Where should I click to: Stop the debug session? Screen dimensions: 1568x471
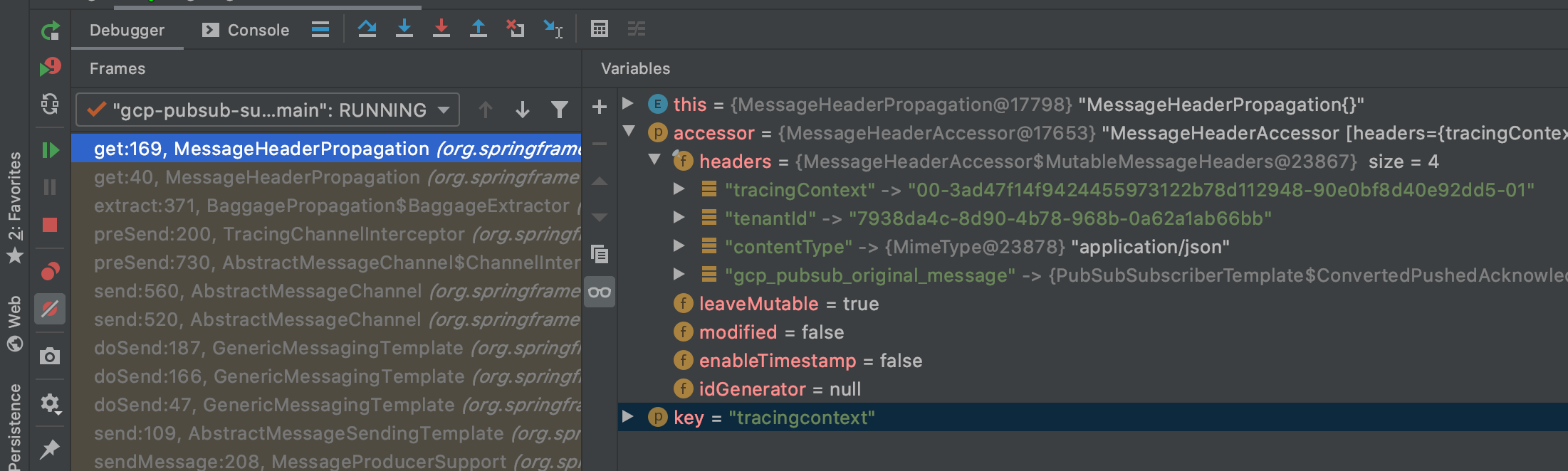point(50,225)
